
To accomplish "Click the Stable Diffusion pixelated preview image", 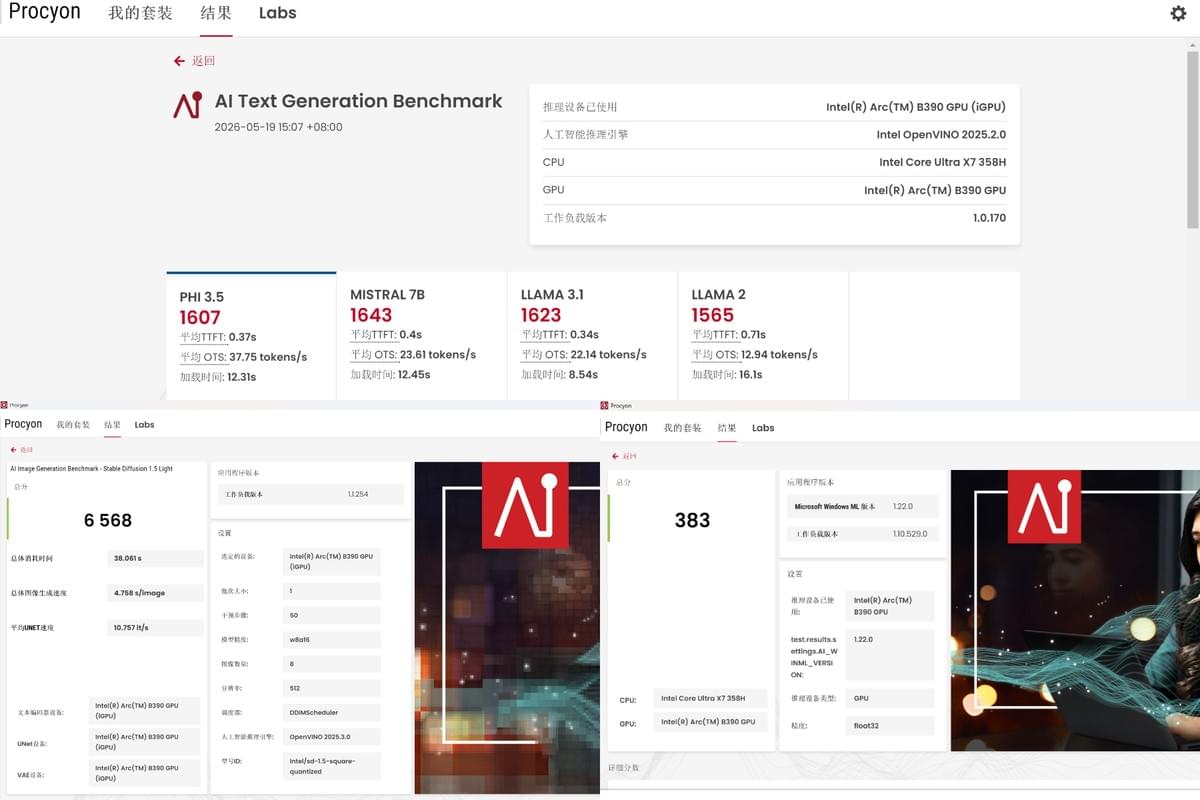I will coord(506,628).
